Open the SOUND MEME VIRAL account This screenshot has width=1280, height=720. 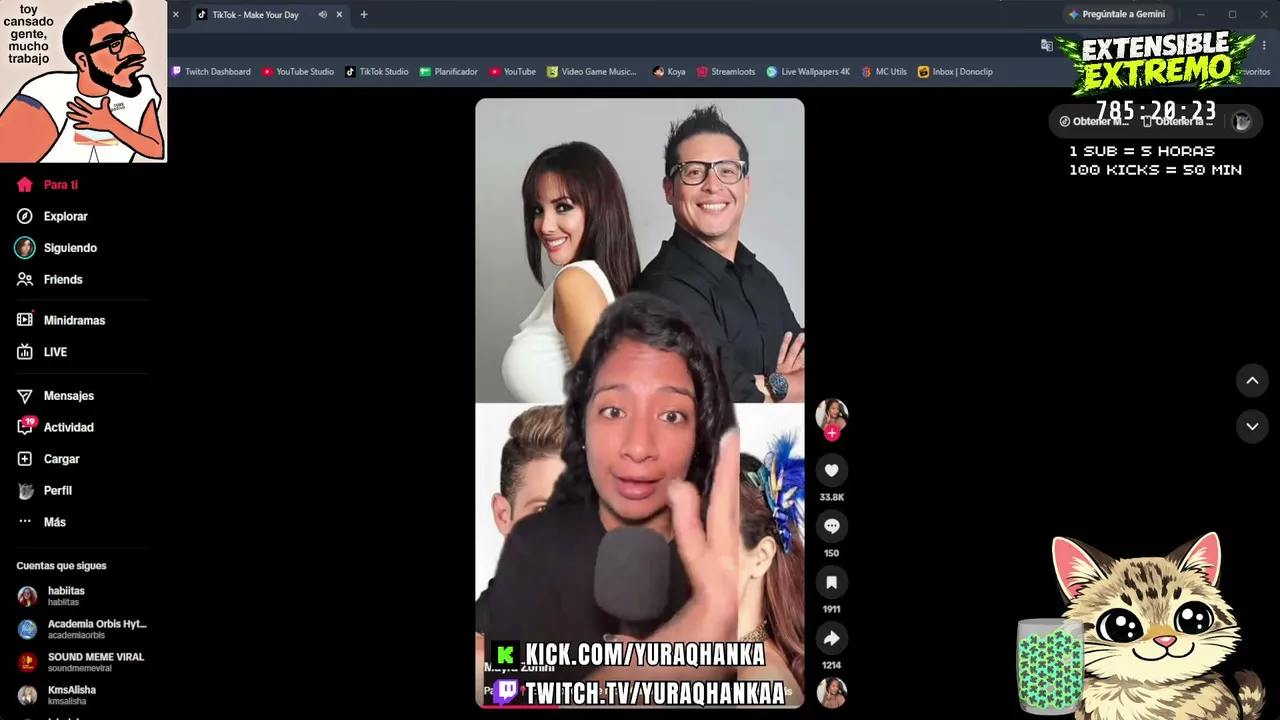(81, 662)
